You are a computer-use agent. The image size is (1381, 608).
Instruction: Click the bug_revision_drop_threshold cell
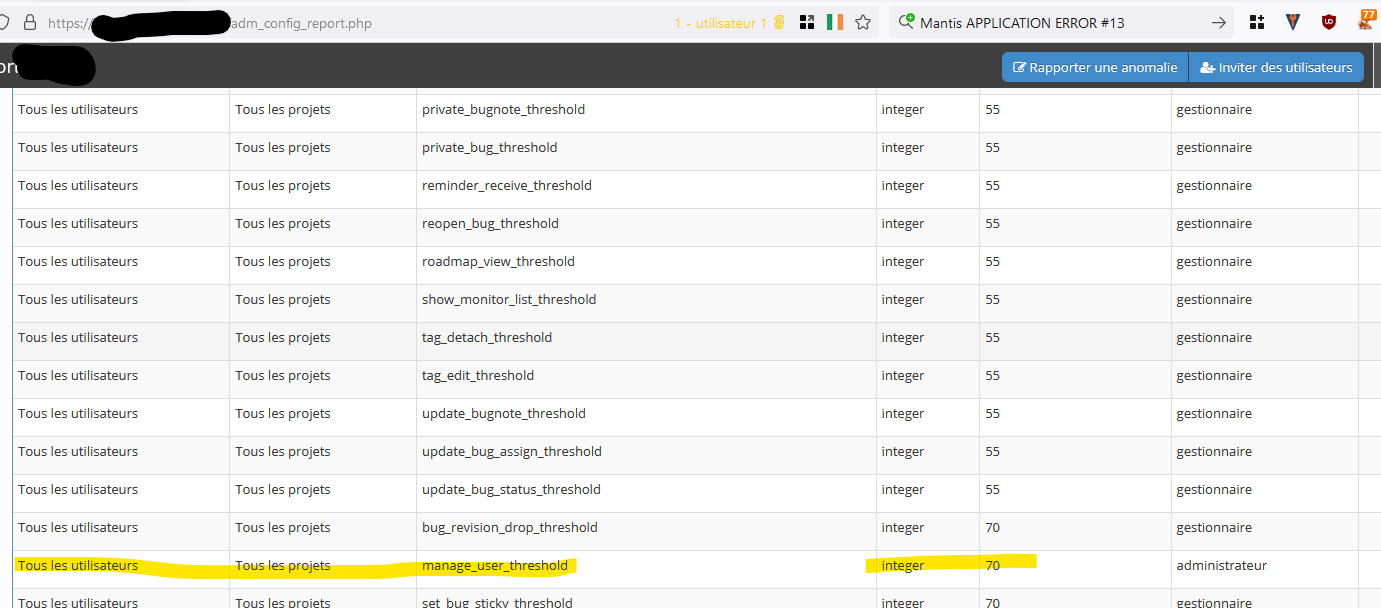pyautogui.click(x=509, y=528)
